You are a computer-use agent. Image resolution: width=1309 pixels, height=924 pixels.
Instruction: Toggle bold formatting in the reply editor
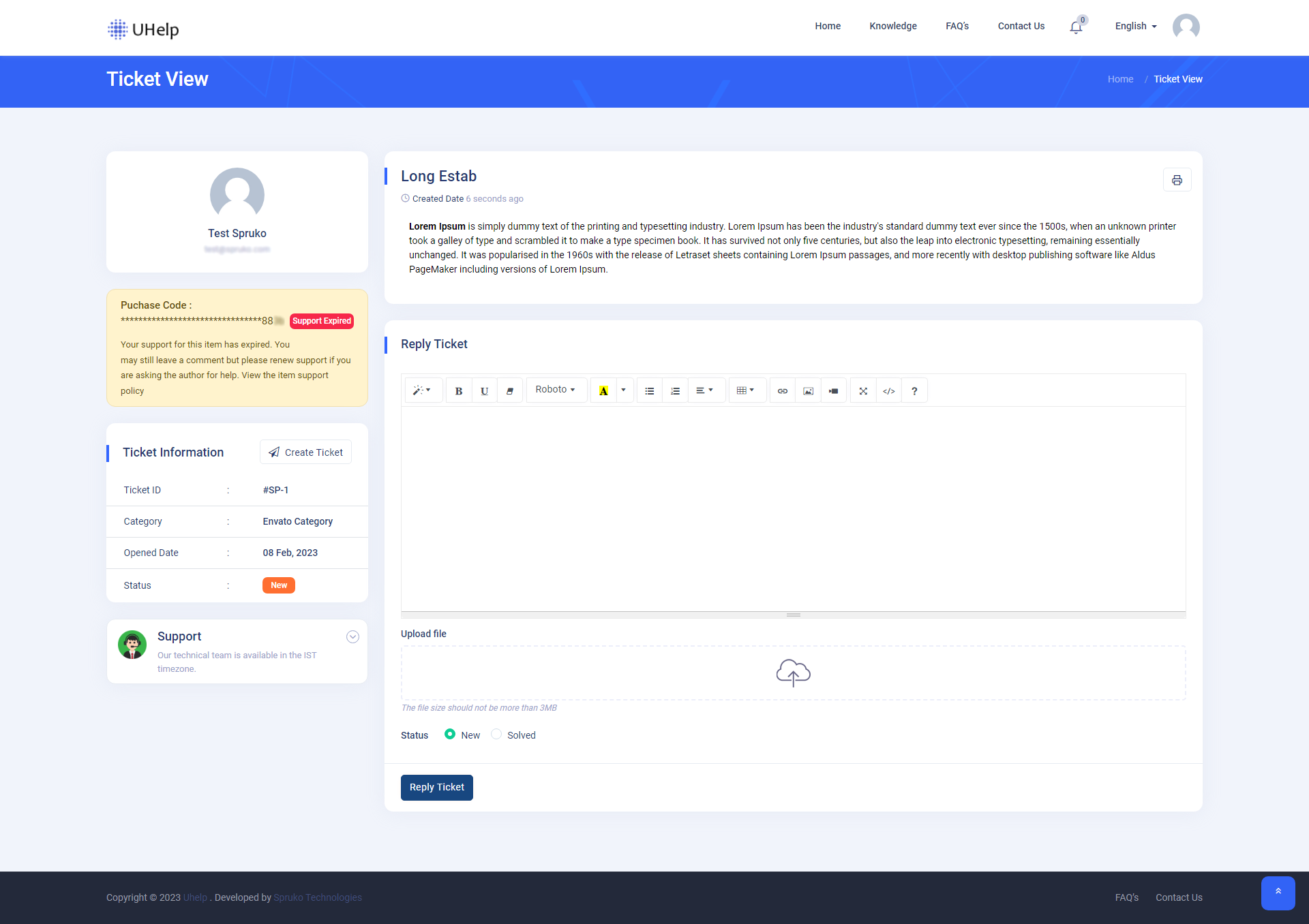tap(458, 390)
